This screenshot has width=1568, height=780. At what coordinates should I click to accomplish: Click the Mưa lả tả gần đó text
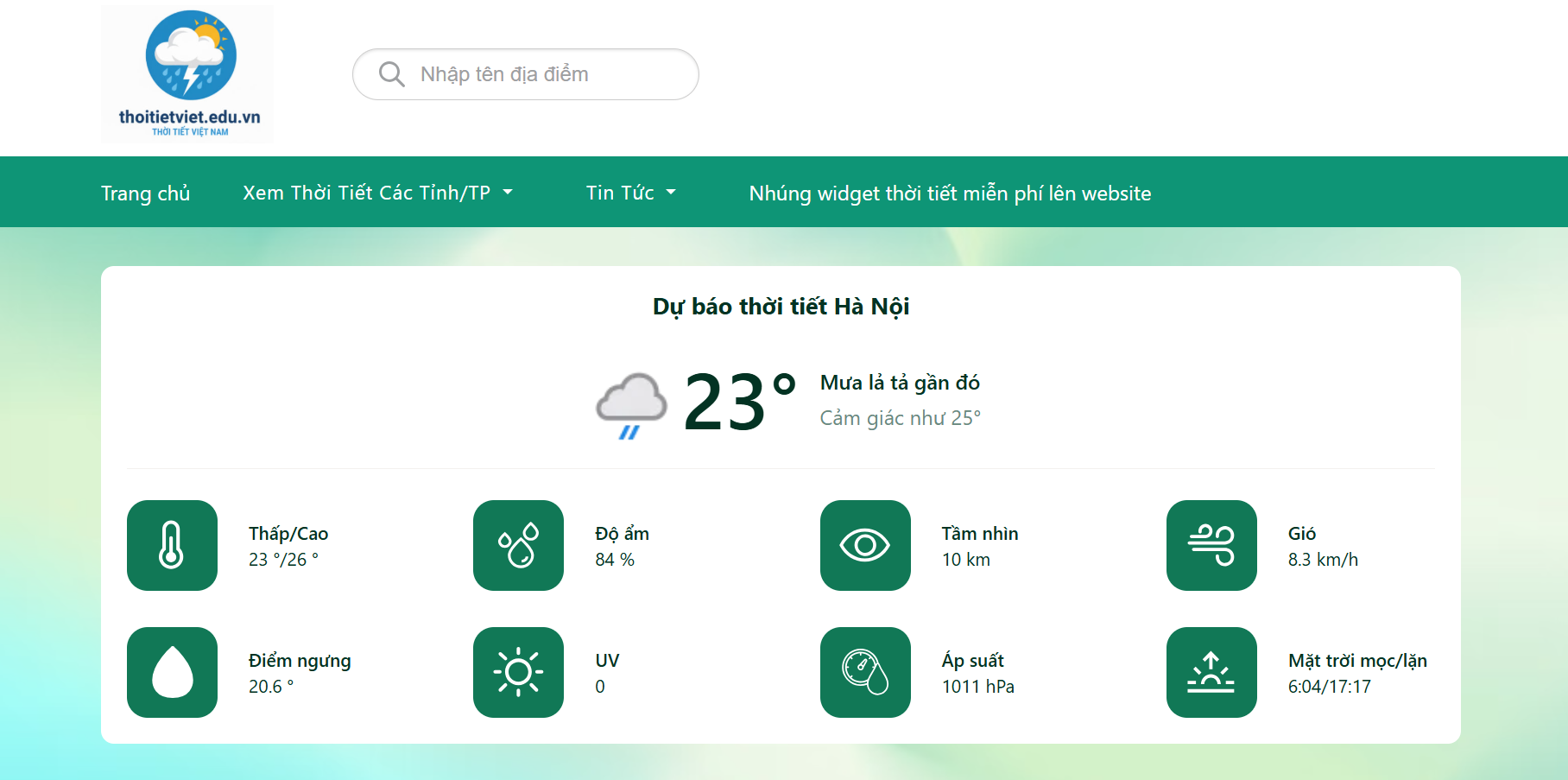pos(900,383)
